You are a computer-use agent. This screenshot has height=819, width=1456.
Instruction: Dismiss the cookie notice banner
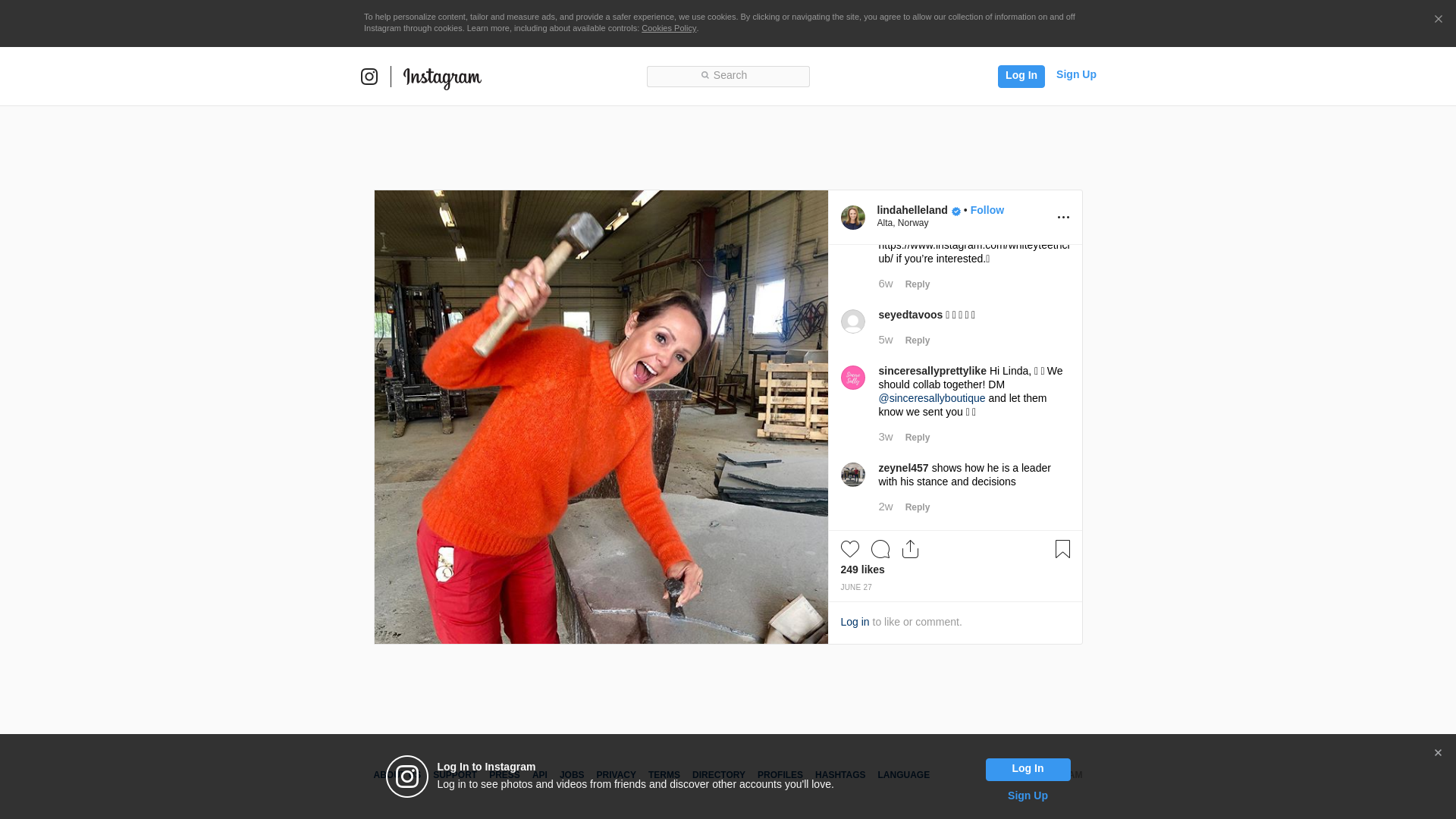coord(1438,19)
